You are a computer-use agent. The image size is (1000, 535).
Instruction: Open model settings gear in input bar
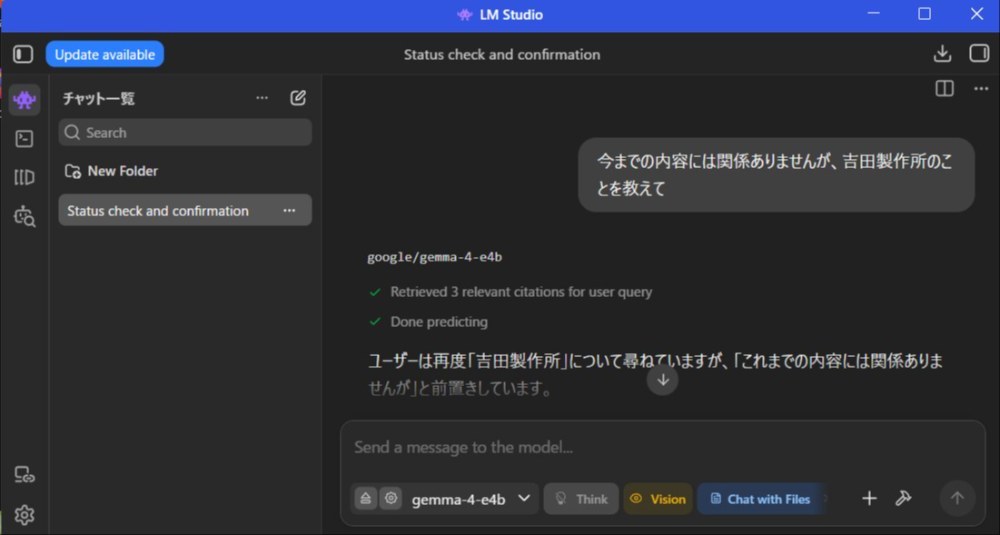click(x=391, y=499)
